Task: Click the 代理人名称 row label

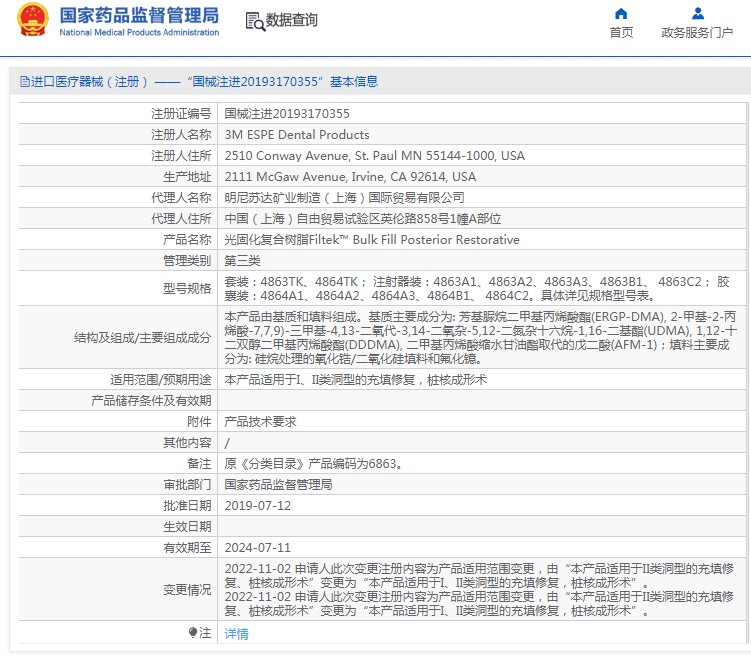Action: (181, 198)
